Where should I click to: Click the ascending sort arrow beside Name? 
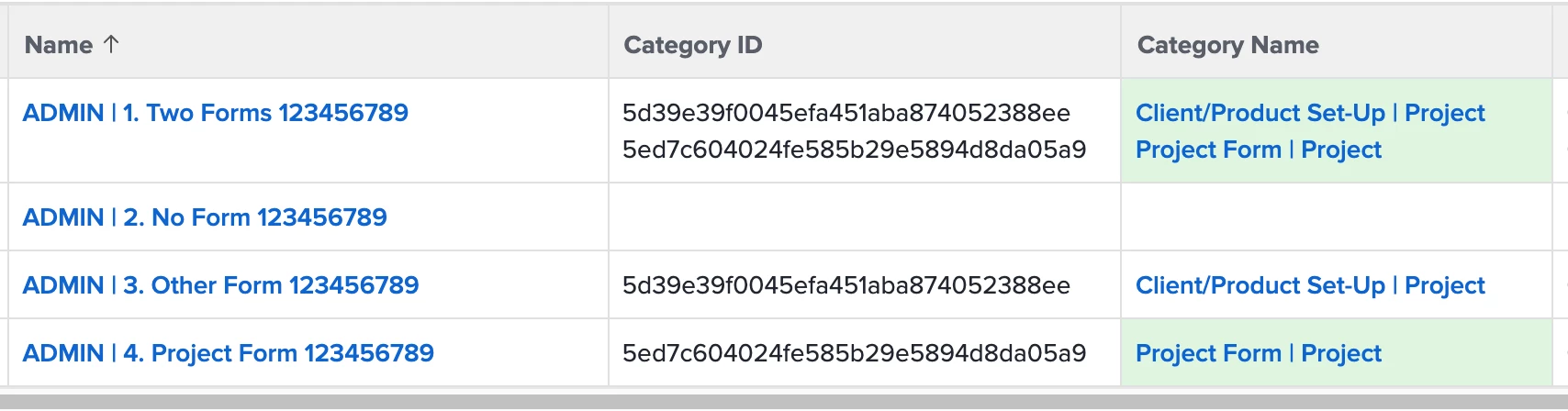(111, 44)
